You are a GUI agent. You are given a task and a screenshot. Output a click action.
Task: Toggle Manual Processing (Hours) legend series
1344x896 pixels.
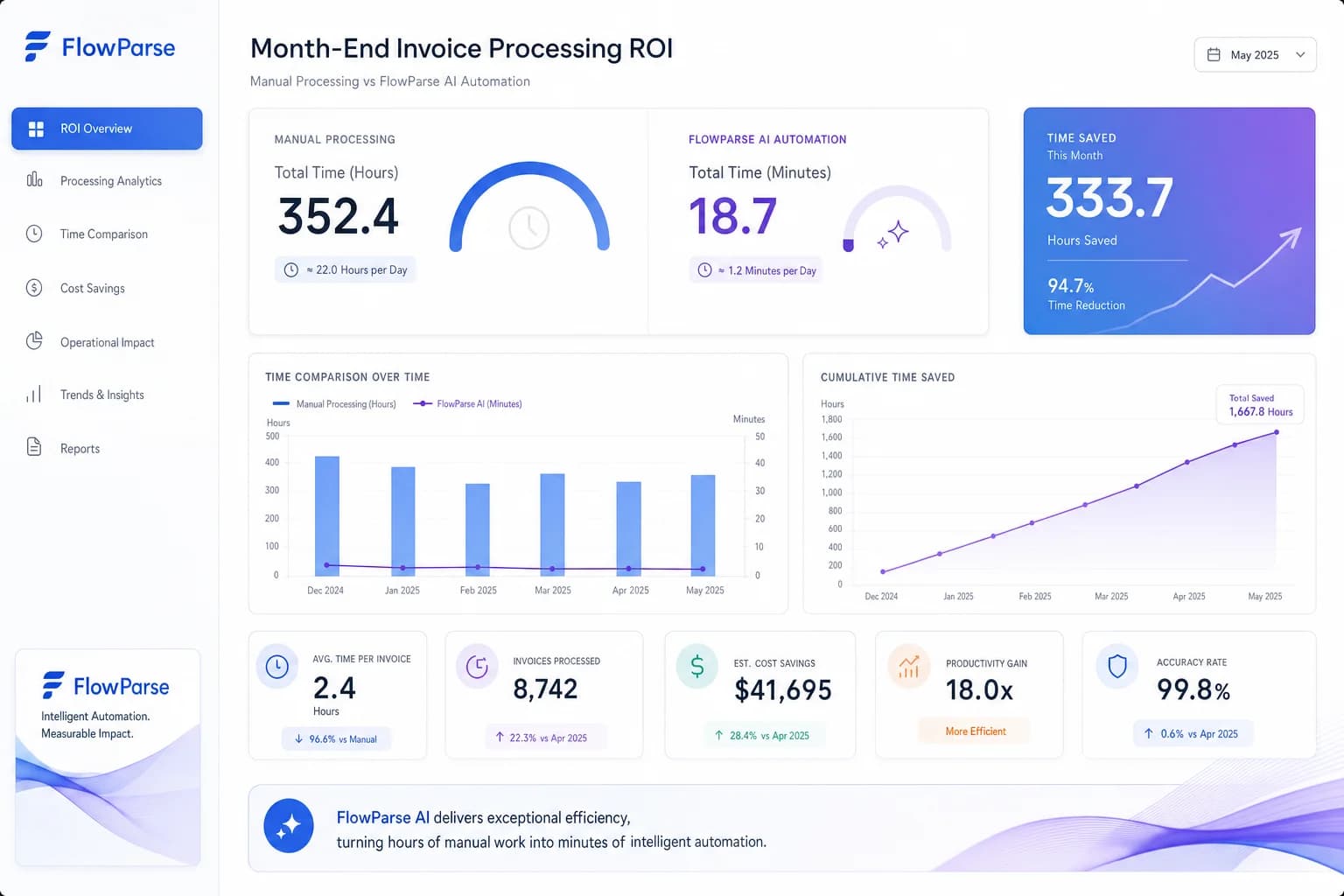tap(334, 403)
